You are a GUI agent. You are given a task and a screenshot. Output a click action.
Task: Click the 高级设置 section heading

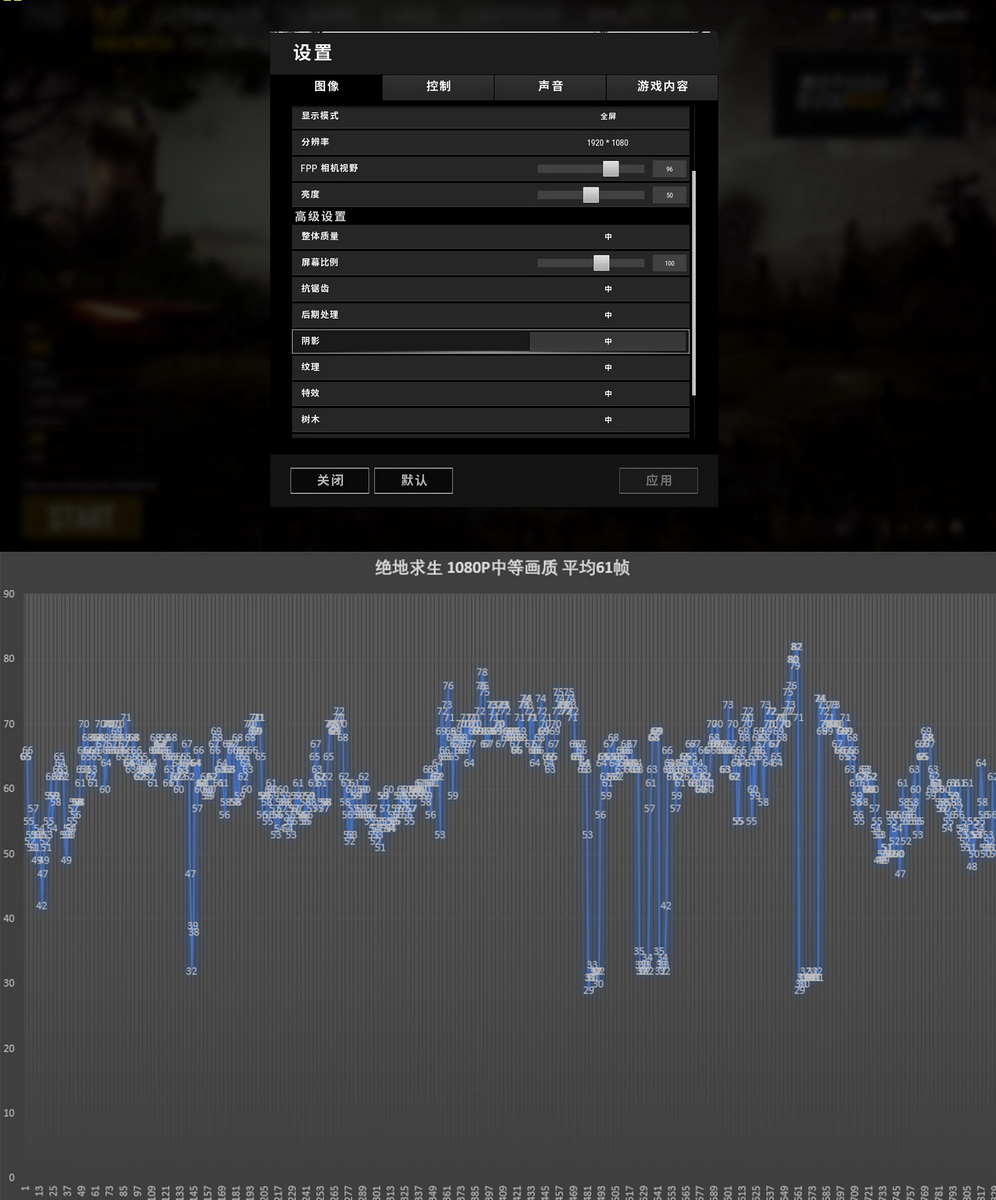click(320, 216)
